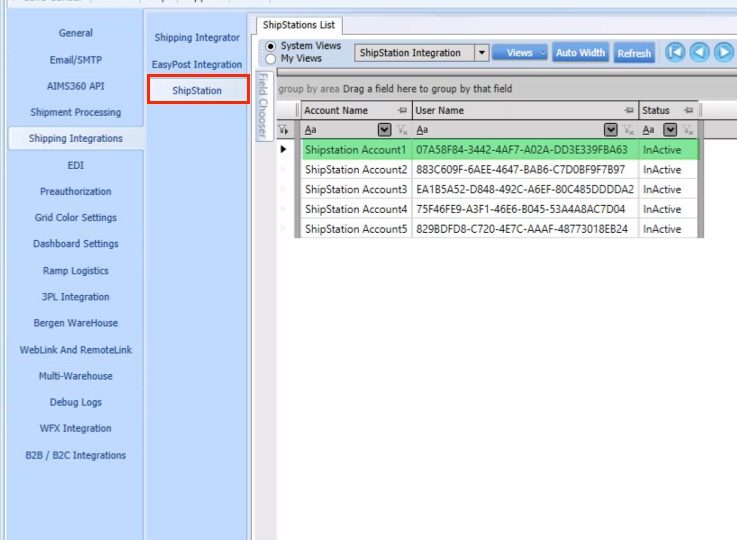The height and width of the screenshot is (540, 737).
Task: Clear the User Name filter icon
Action: pyautogui.click(x=628, y=130)
